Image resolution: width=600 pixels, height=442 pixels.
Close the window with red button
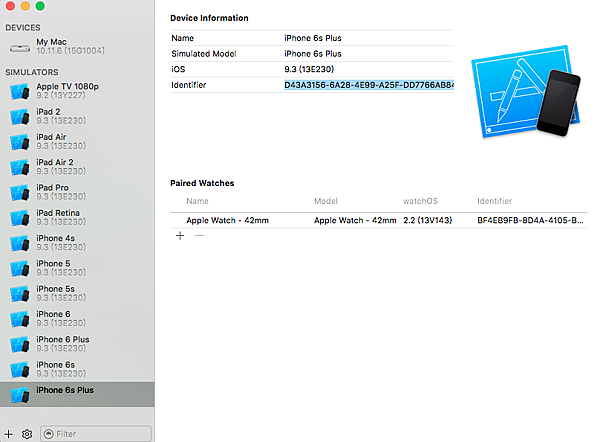(x=10, y=5)
